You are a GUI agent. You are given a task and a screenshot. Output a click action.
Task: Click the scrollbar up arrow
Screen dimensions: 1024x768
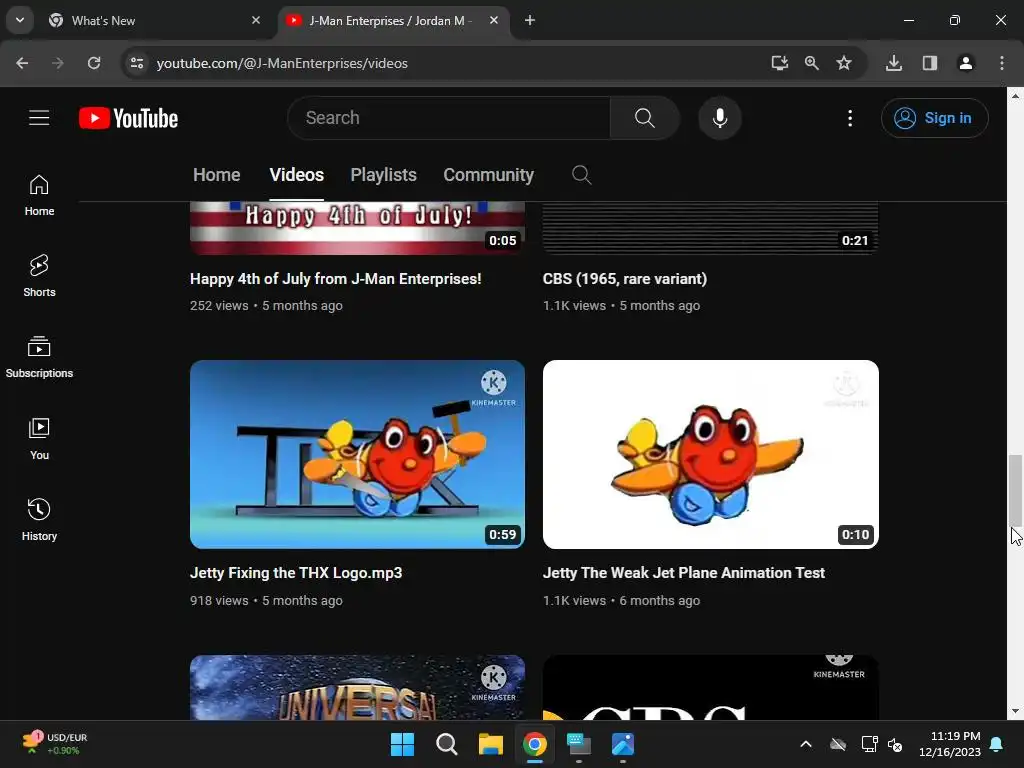coord(1015,95)
